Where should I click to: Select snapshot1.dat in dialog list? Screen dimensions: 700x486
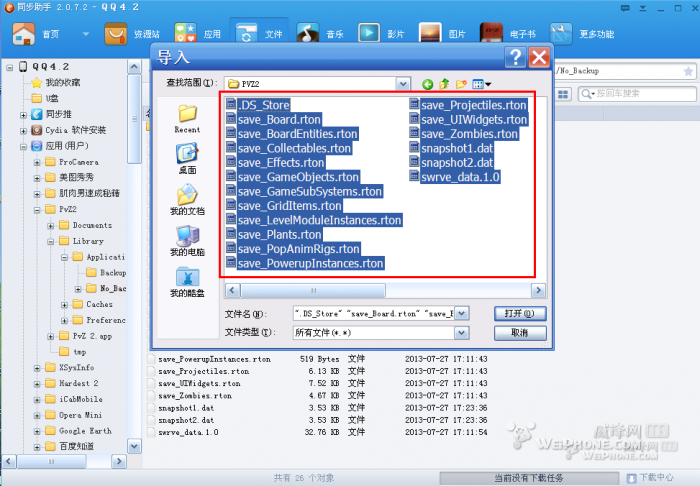coord(451,148)
